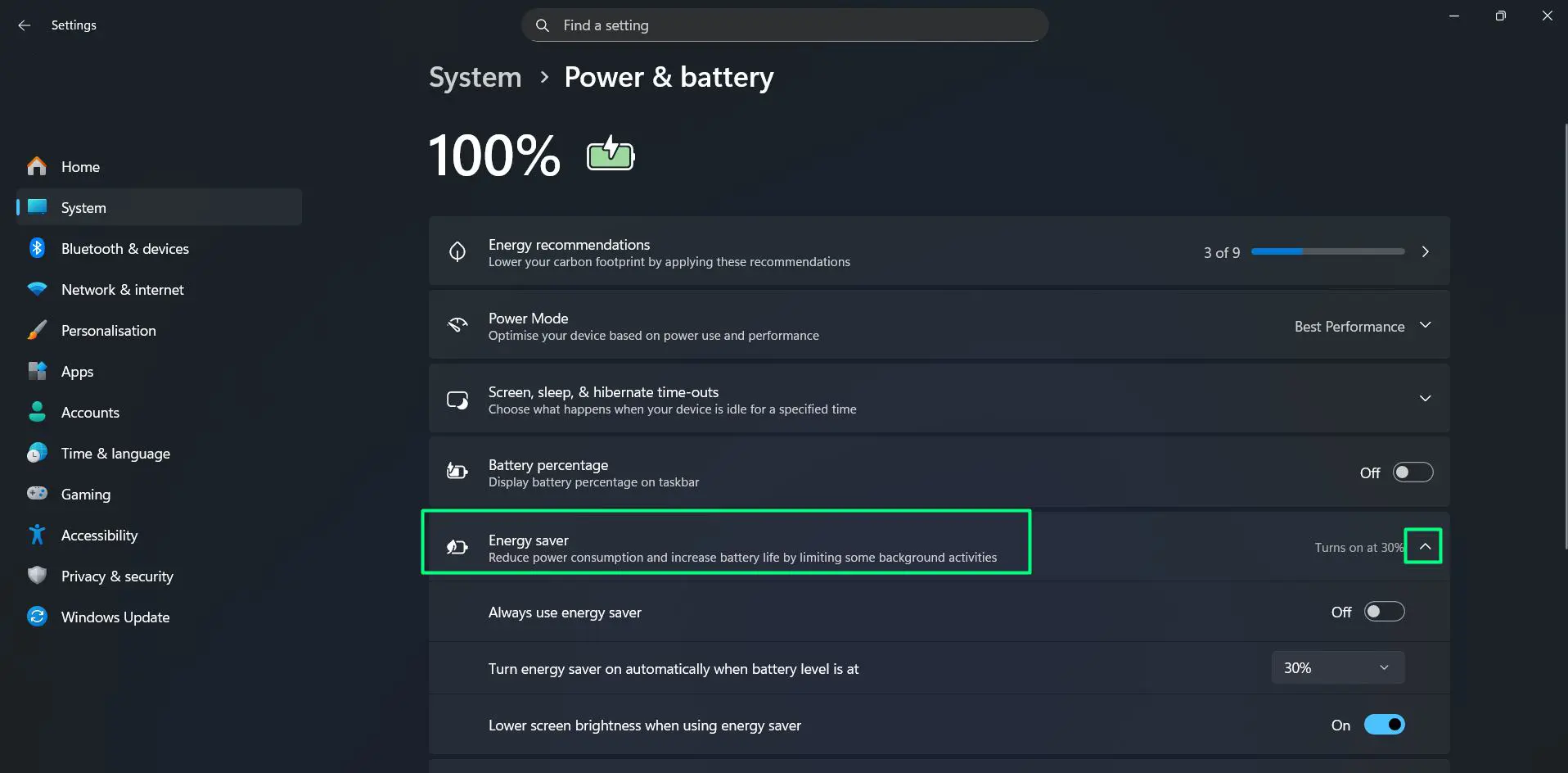
Task: Open Windows Update from sidebar
Action: 115,617
